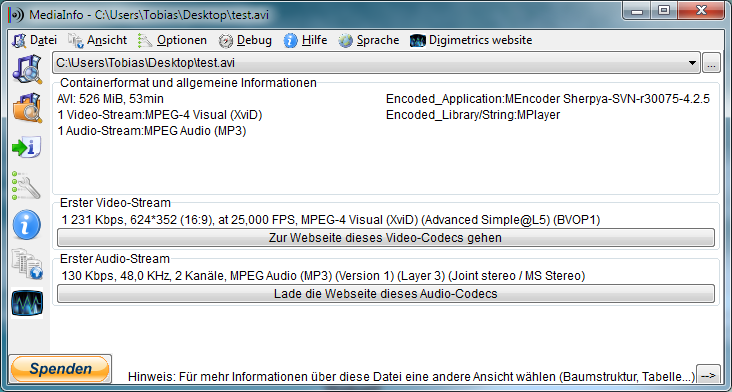Open the Sprache language menu
The width and height of the screenshot is (732, 392).
tap(369, 41)
